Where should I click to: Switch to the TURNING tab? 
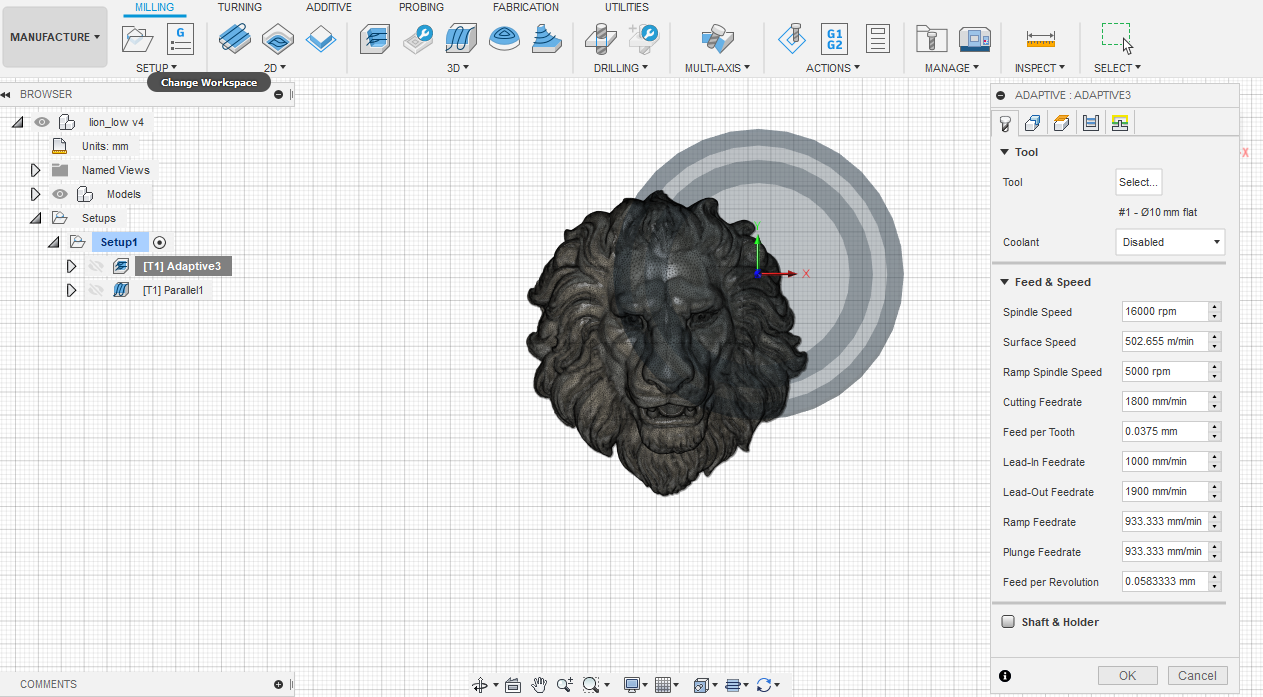point(239,7)
